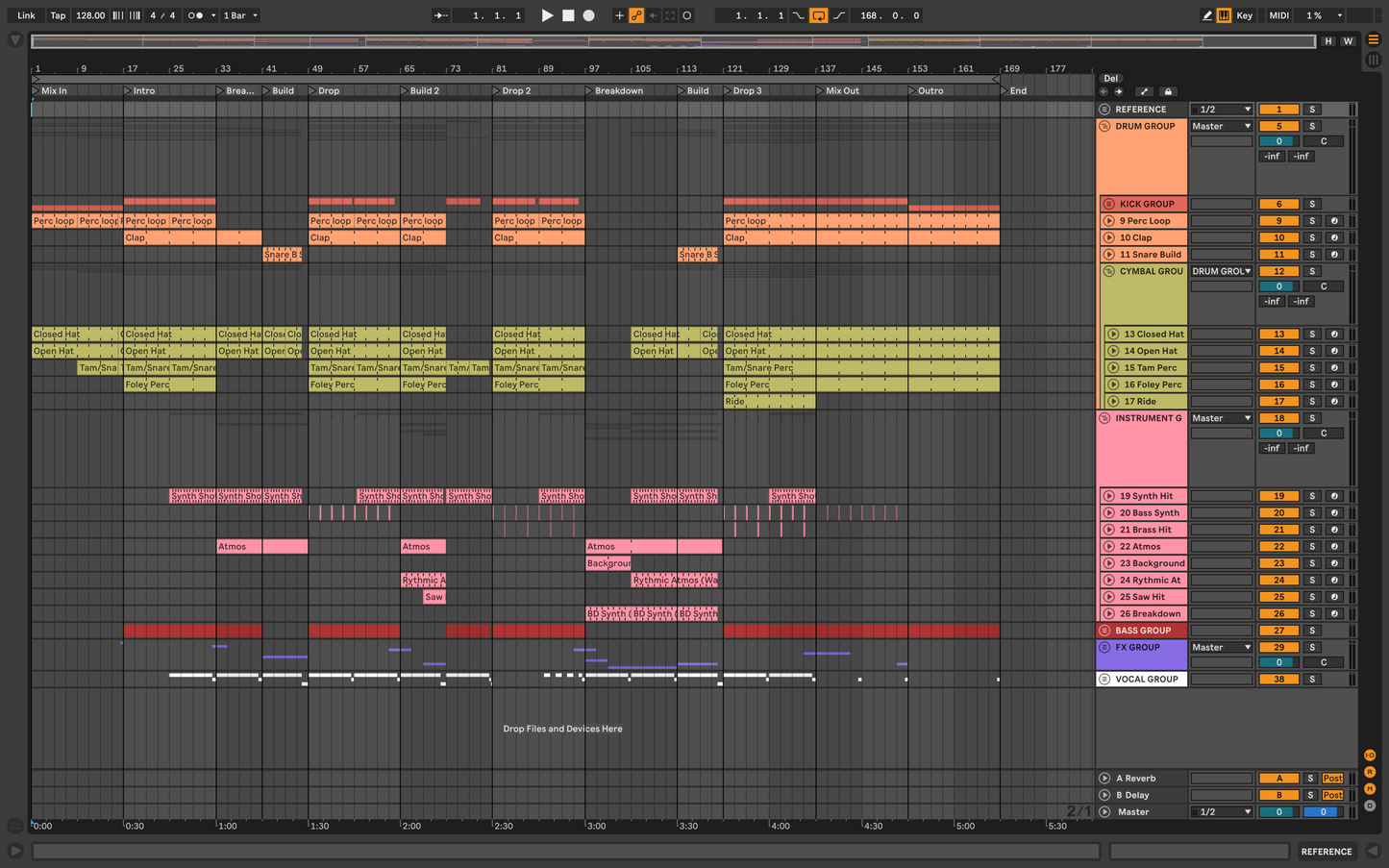Image resolution: width=1389 pixels, height=868 pixels.
Task: Click the Tap tempo button
Action: [58, 15]
